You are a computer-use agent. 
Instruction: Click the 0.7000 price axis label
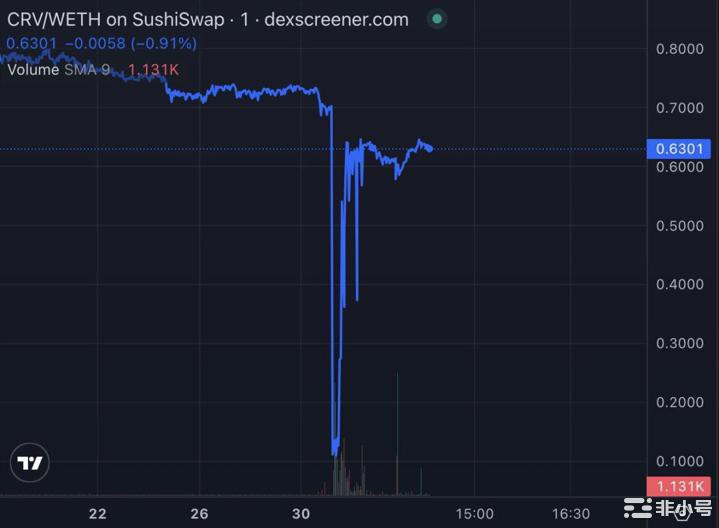(x=680, y=108)
